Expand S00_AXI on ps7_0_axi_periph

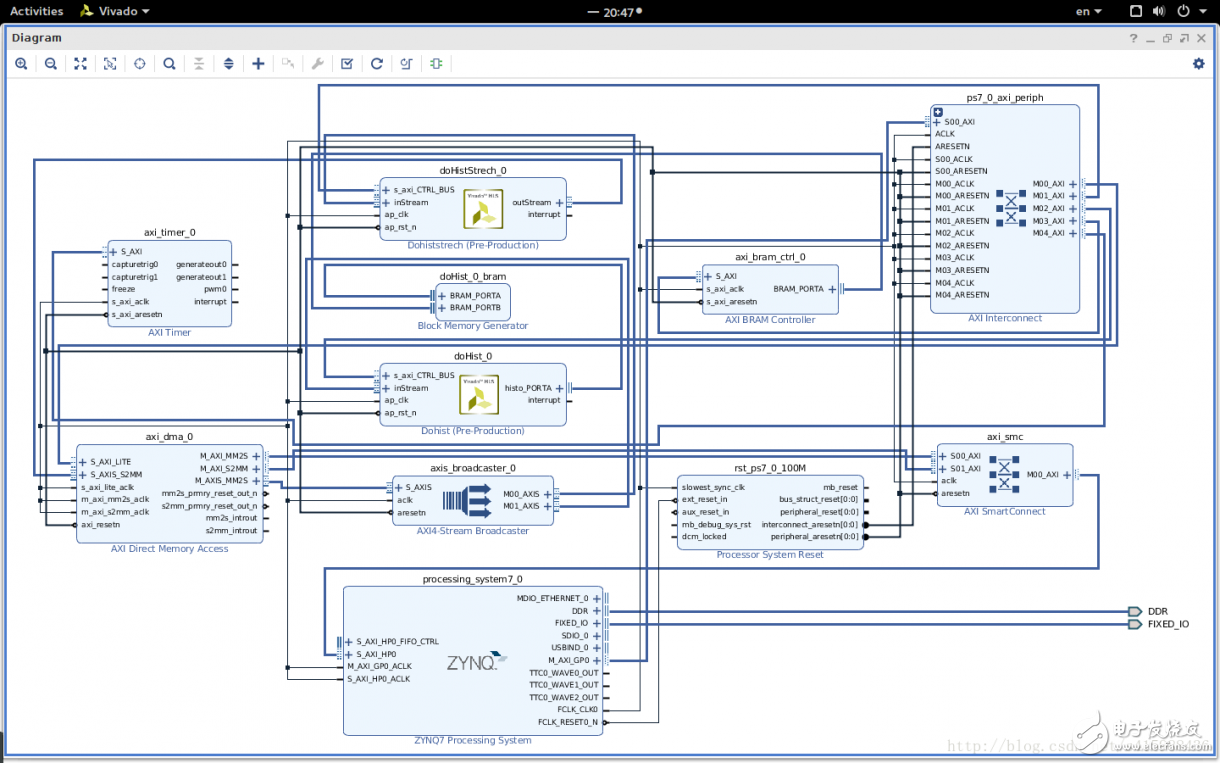[x=937, y=122]
